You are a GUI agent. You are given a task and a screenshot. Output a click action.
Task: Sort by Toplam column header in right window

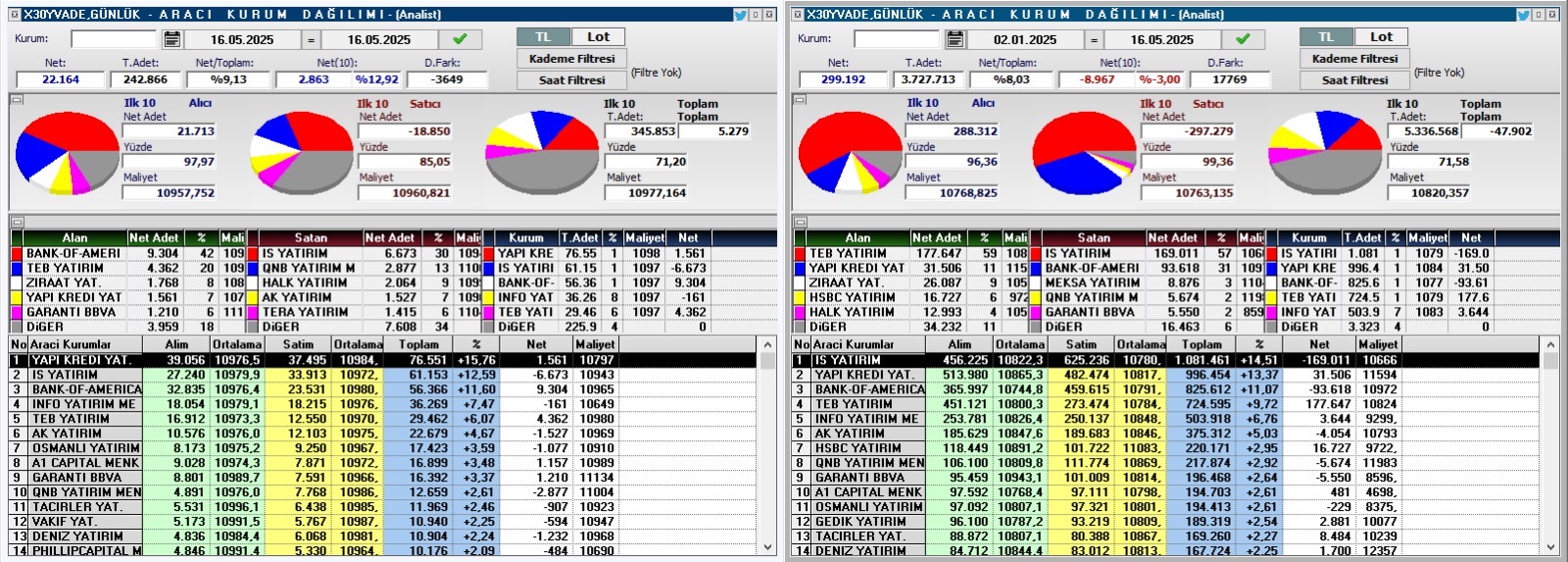coord(1201,344)
